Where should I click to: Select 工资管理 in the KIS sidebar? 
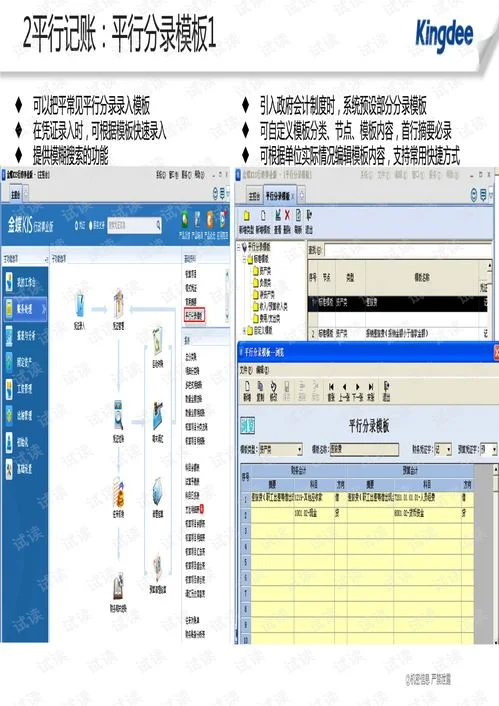pyautogui.click(x=26, y=389)
